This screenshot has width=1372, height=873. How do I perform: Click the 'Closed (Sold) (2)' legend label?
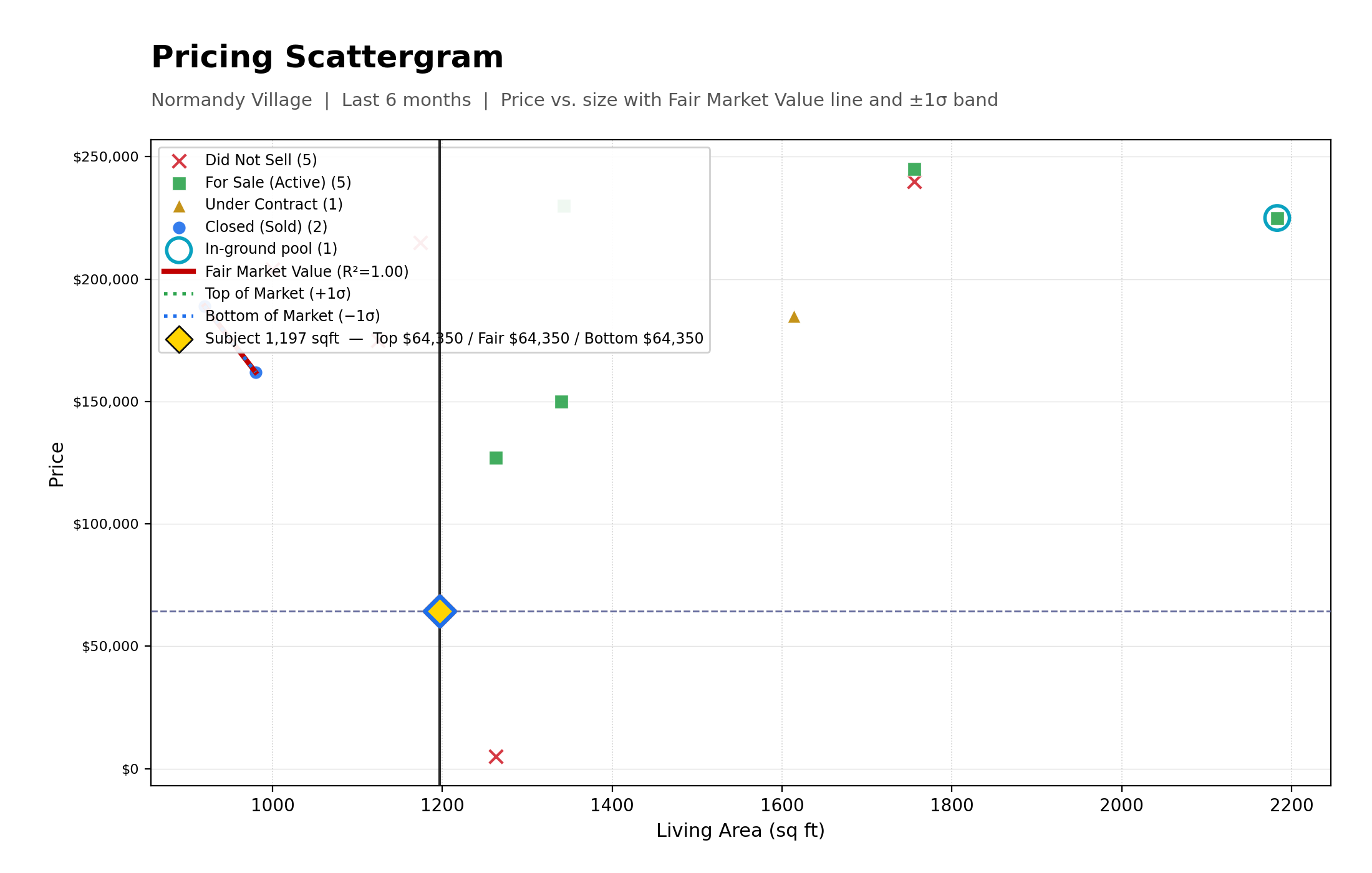pyautogui.click(x=266, y=227)
